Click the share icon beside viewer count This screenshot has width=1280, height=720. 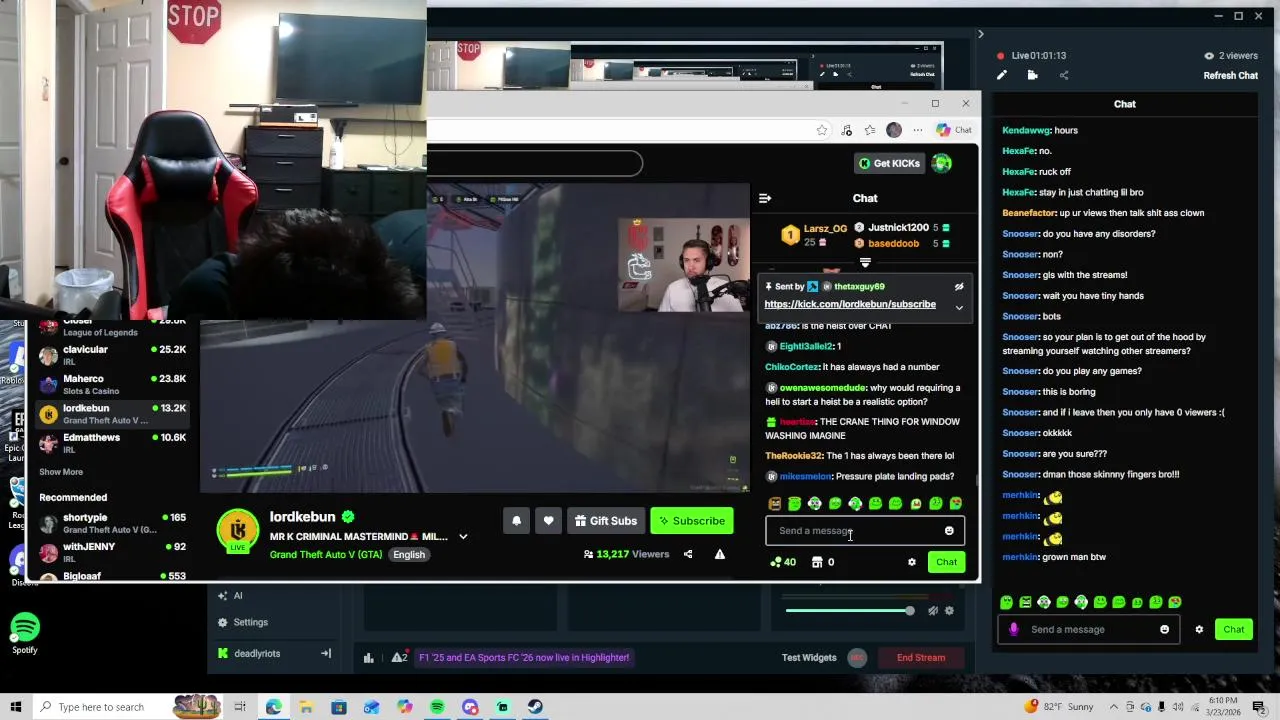(688, 554)
